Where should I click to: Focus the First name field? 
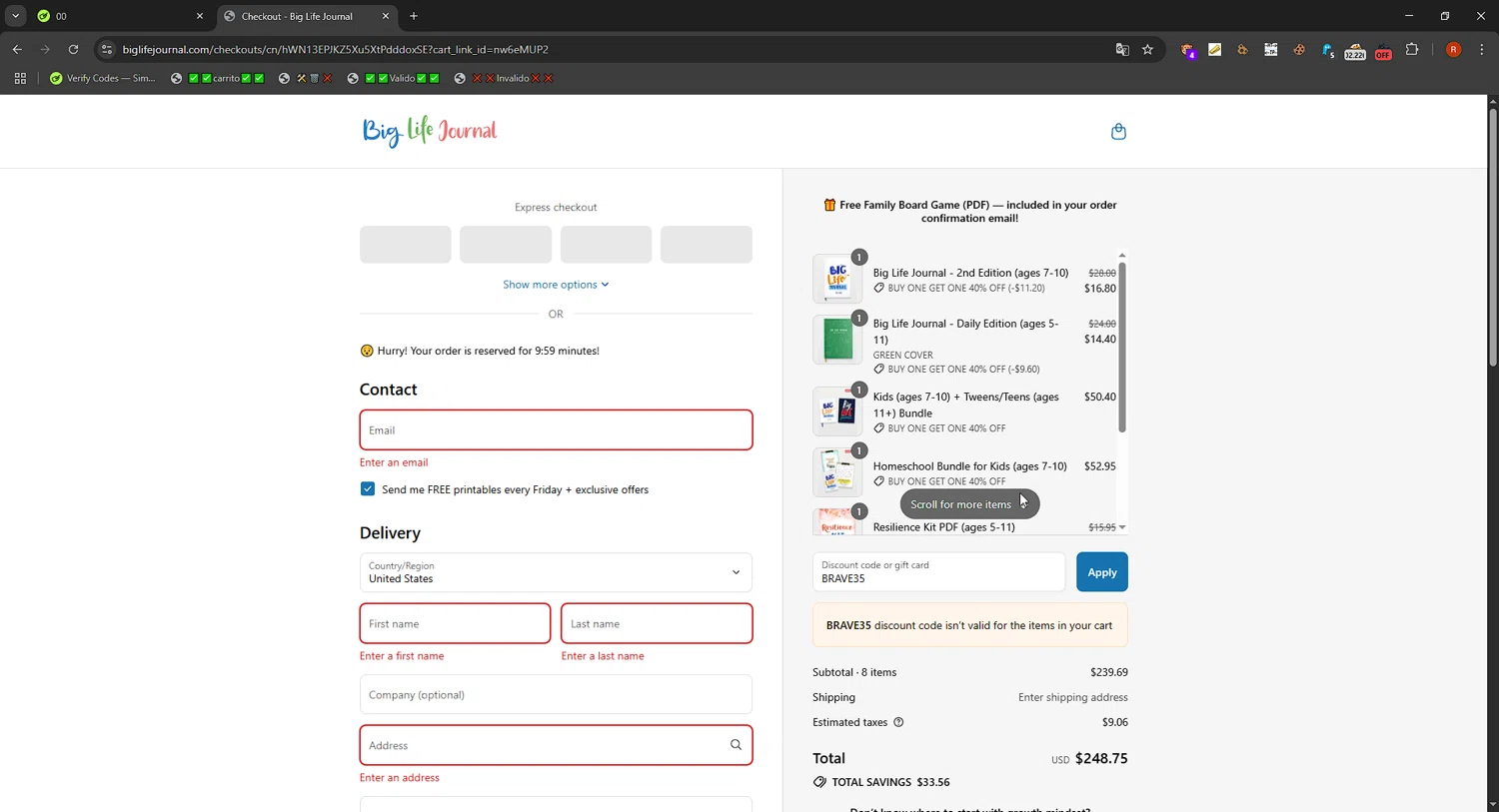point(455,623)
